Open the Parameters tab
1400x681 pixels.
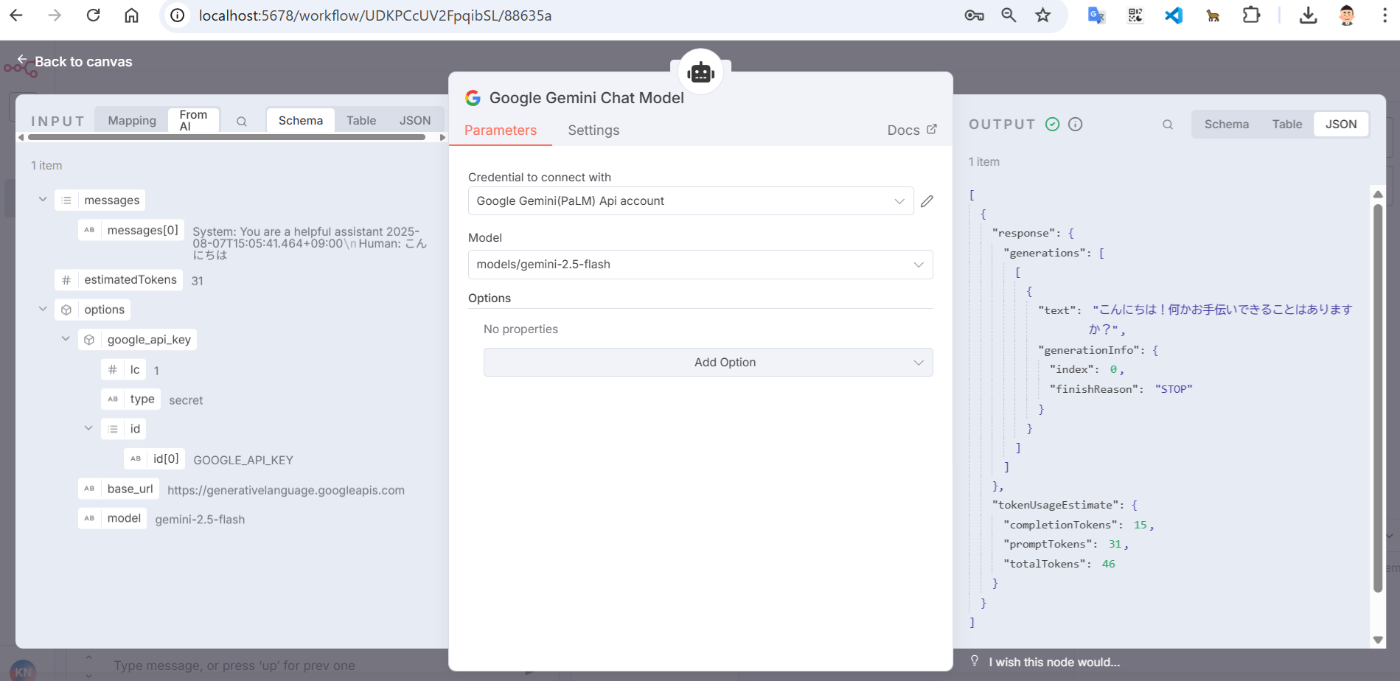pos(500,130)
